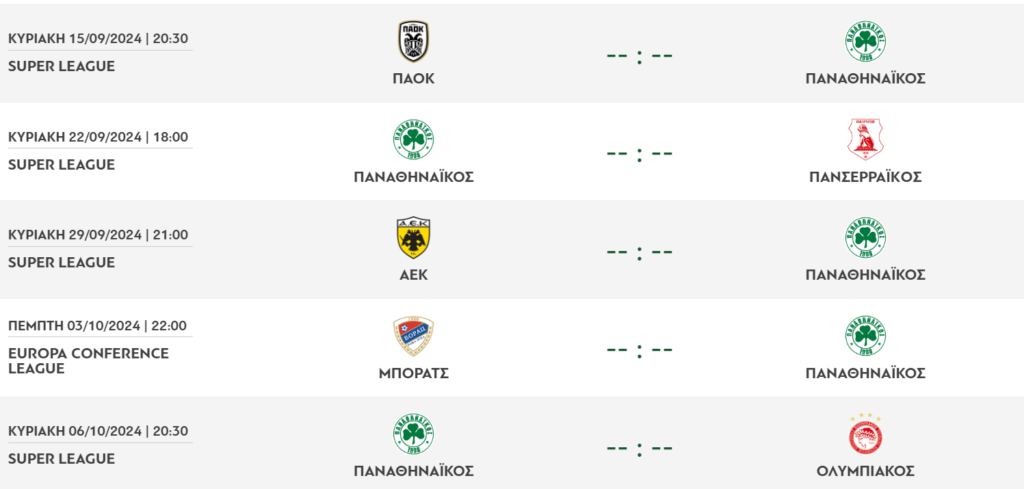Screen dimensions: 1024x489
Task: Open the ΠΑΟΚ team name link
Action: pyautogui.click(x=413, y=79)
